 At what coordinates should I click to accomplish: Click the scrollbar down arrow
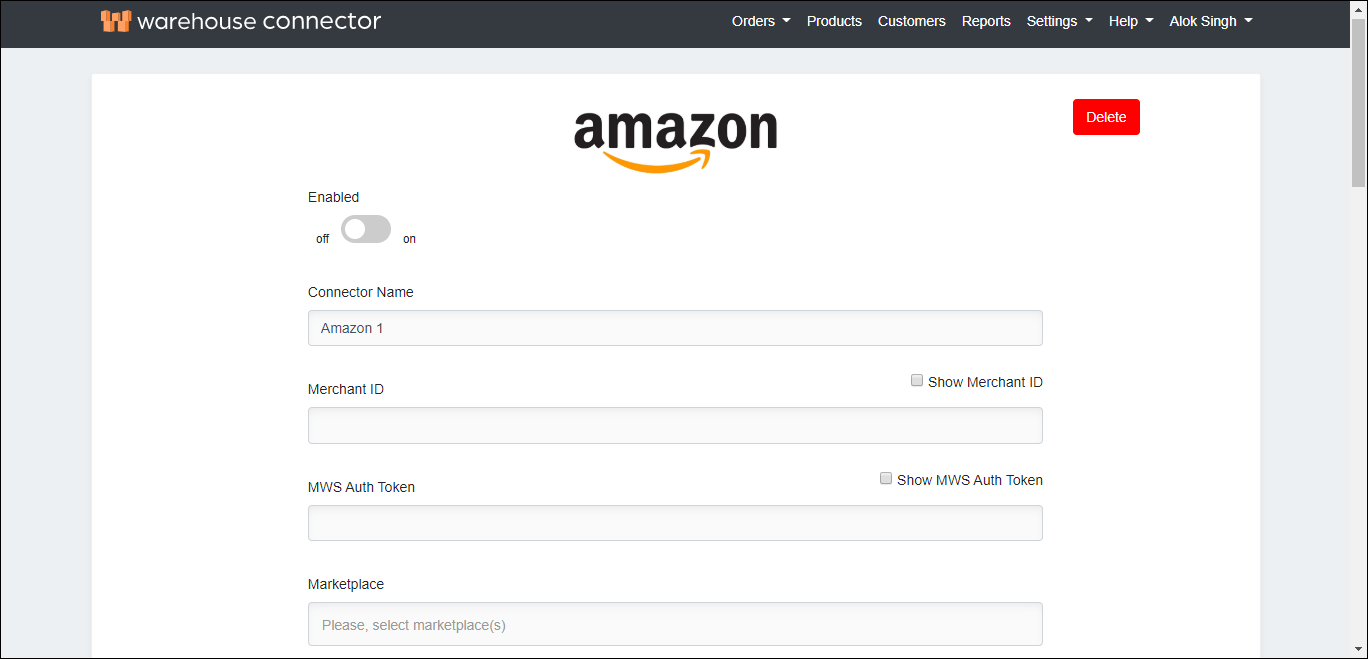click(x=1360, y=649)
